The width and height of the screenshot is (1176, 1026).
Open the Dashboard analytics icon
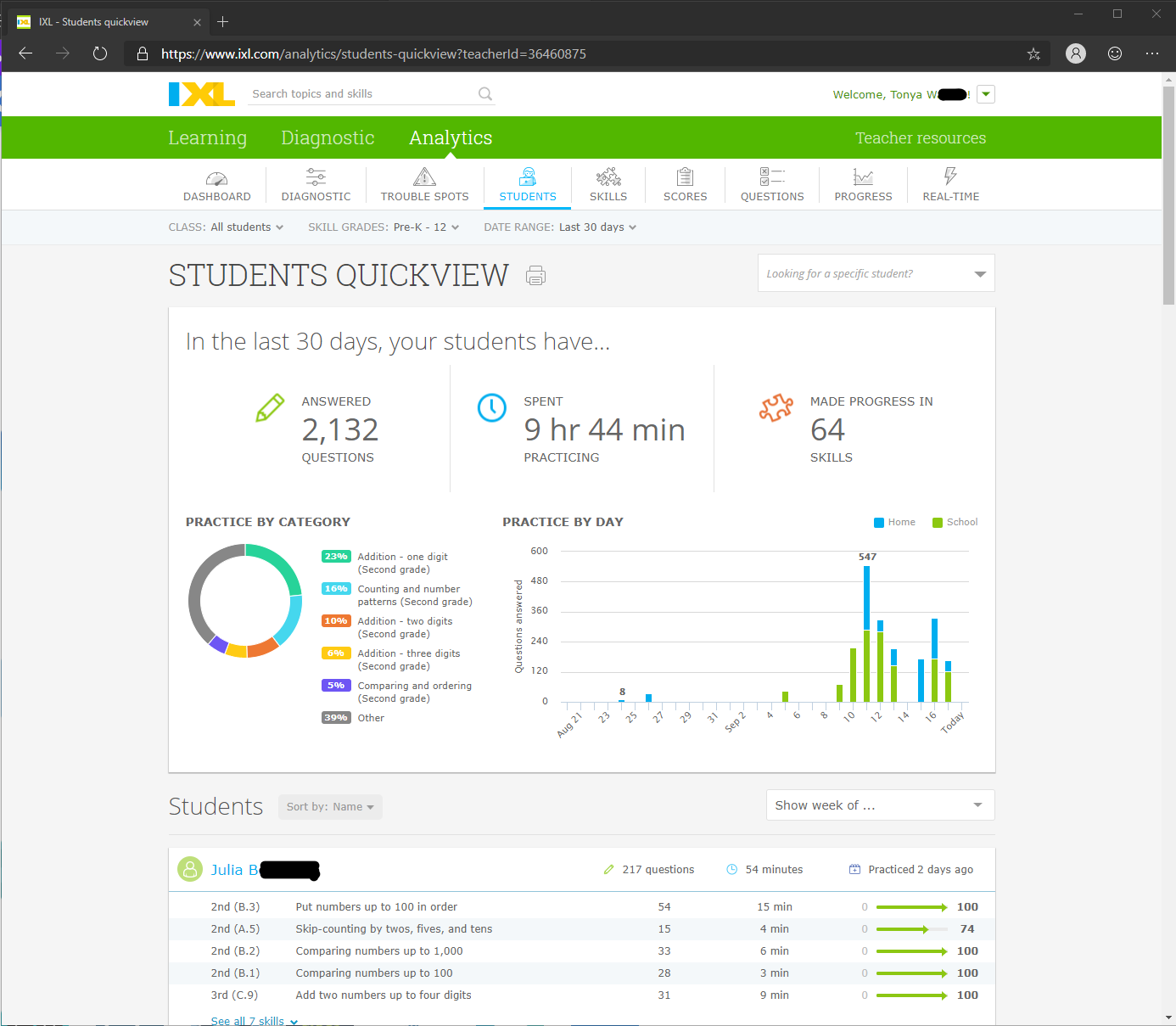[x=216, y=178]
